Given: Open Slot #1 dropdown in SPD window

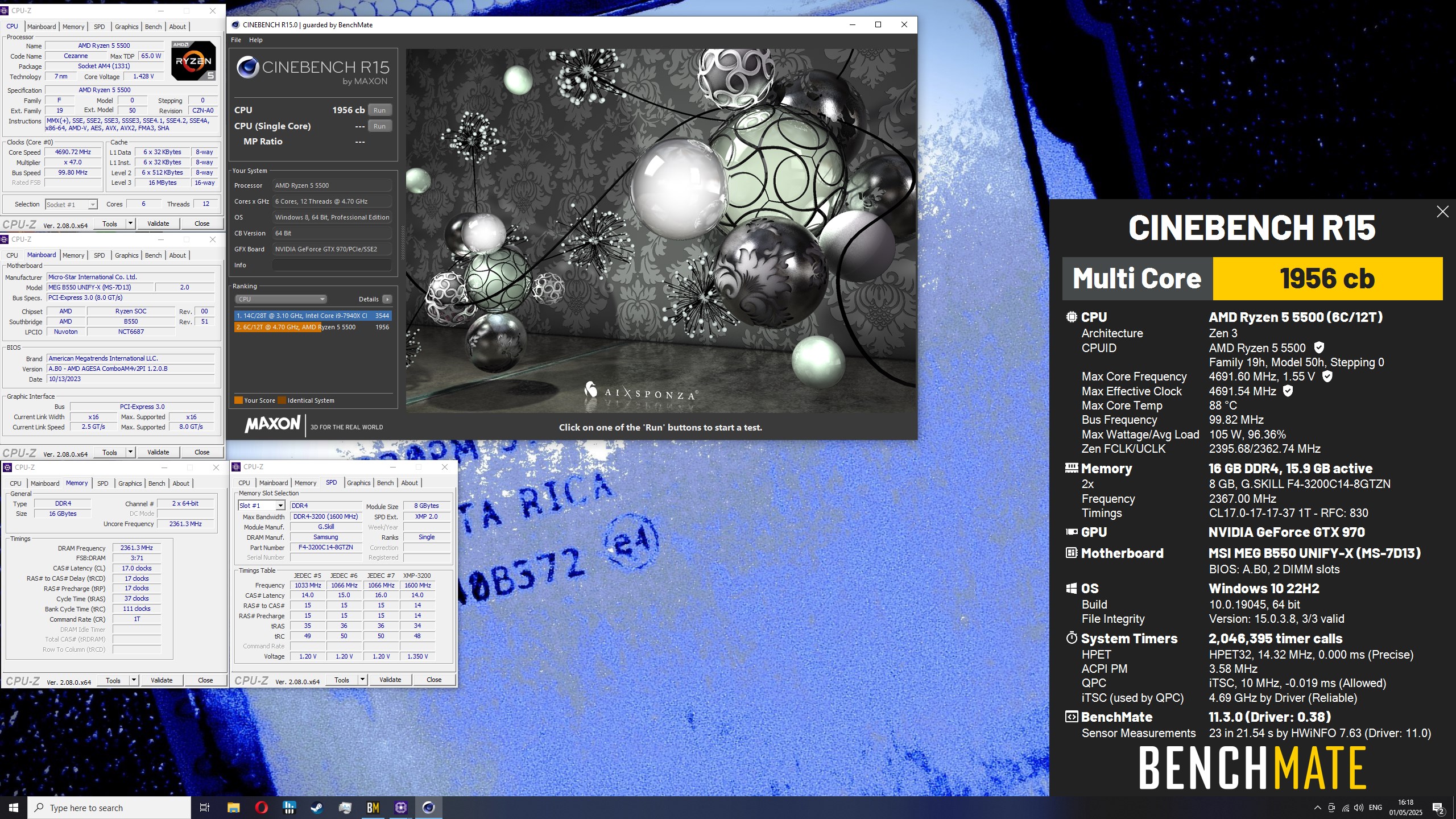Looking at the screenshot, I should click(x=261, y=506).
